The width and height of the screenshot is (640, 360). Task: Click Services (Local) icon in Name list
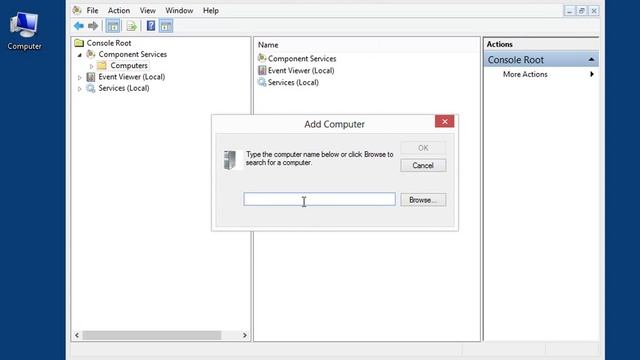tap(262, 82)
